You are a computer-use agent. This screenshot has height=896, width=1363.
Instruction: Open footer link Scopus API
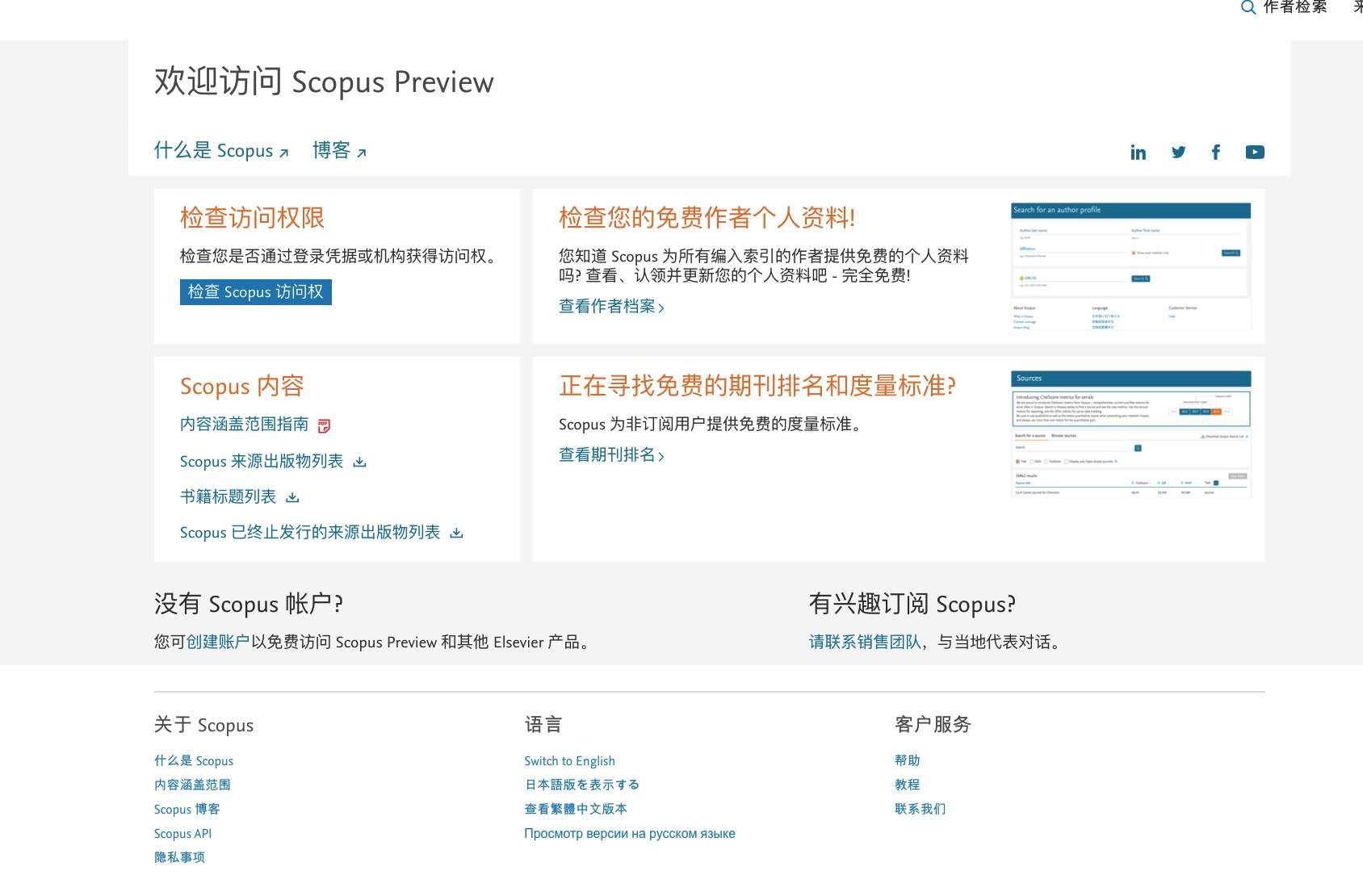183,834
